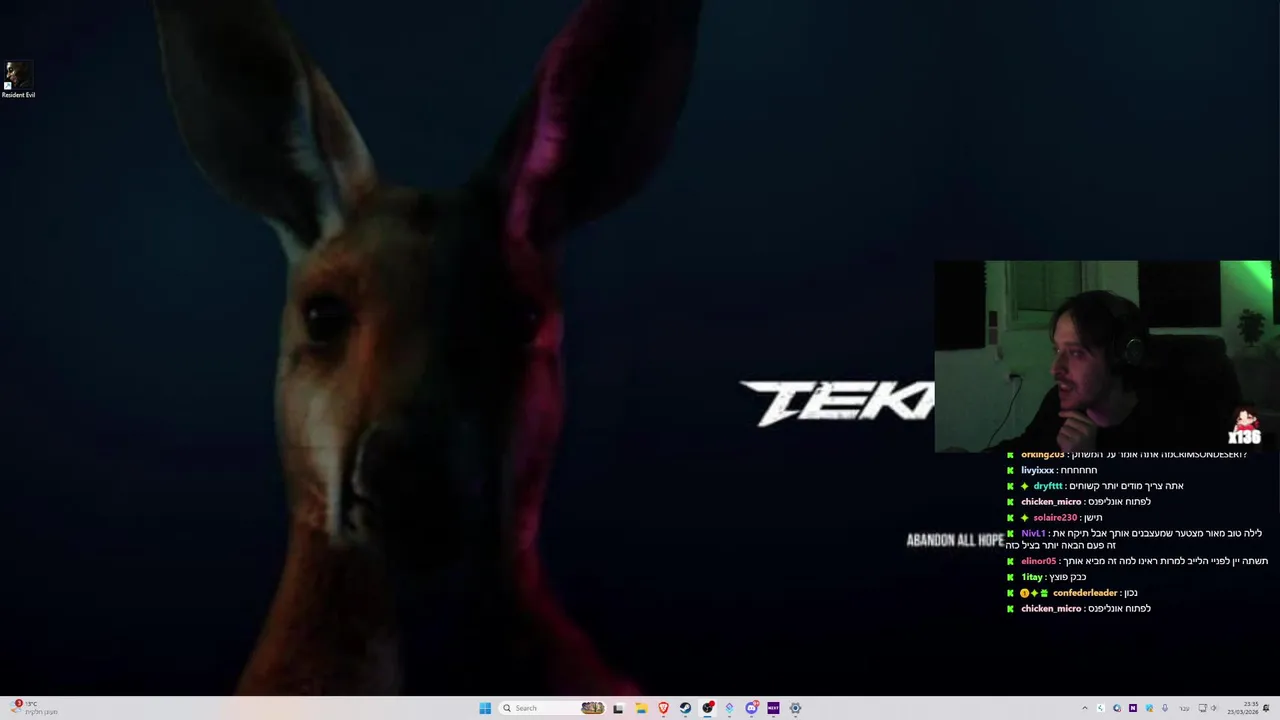
Task: Open Discord from the taskbar
Action: click(x=751, y=708)
